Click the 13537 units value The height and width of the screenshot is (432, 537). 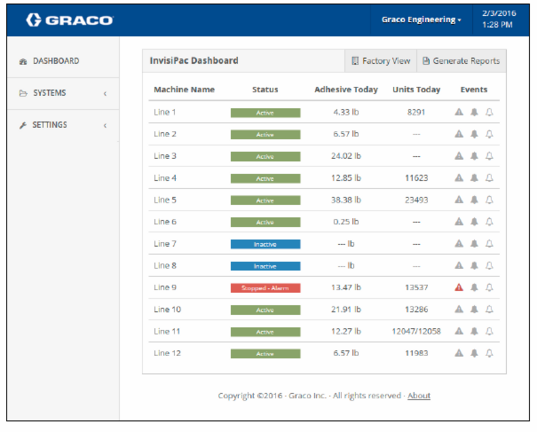(x=416, y=287)
